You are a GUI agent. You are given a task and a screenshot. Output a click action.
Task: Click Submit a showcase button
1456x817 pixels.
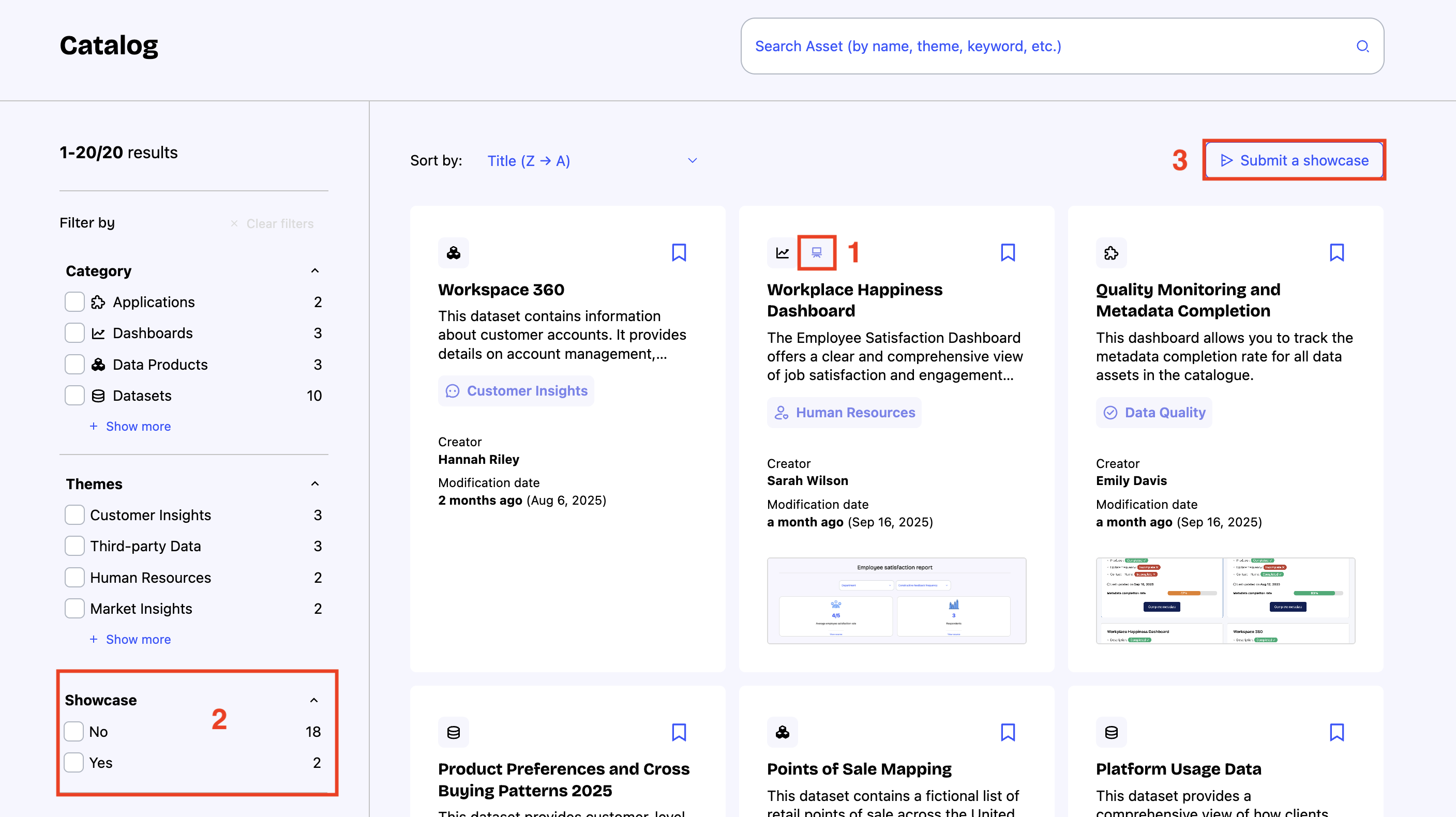(x=1294, y=160)
